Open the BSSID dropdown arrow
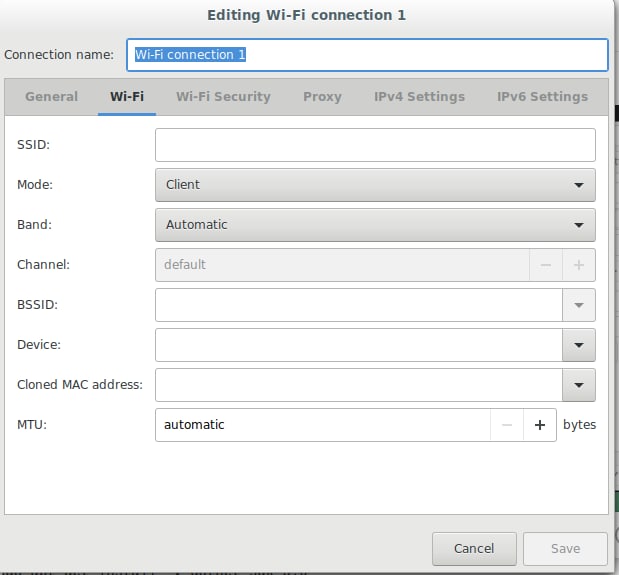The height and width of the screenshot is (575, 619). pos(579,305)
